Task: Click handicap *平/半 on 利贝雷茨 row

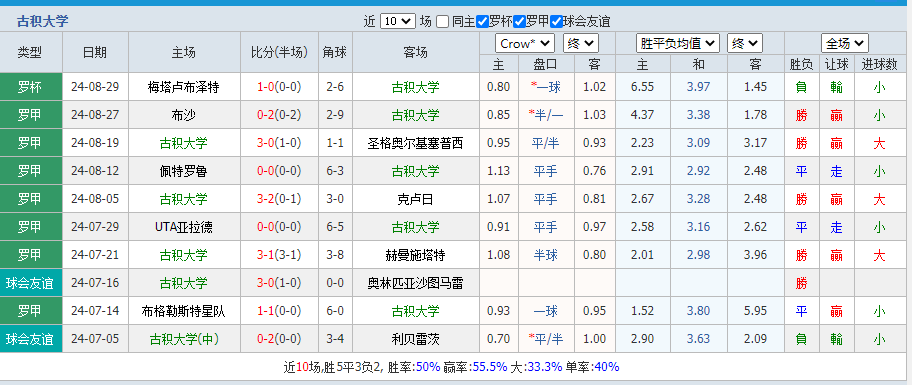Action: point(546,339)
